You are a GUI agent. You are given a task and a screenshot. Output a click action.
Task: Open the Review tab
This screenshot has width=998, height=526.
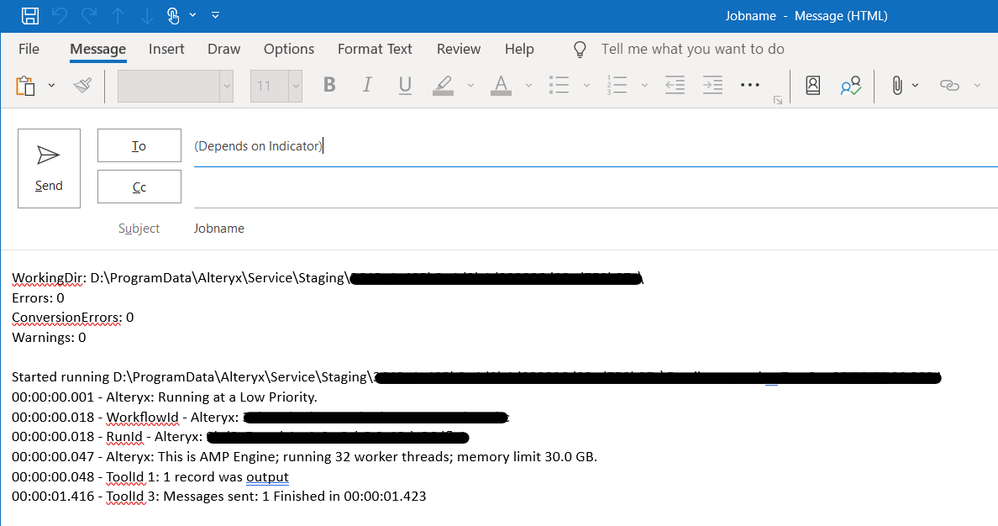[x=458, y=49]
